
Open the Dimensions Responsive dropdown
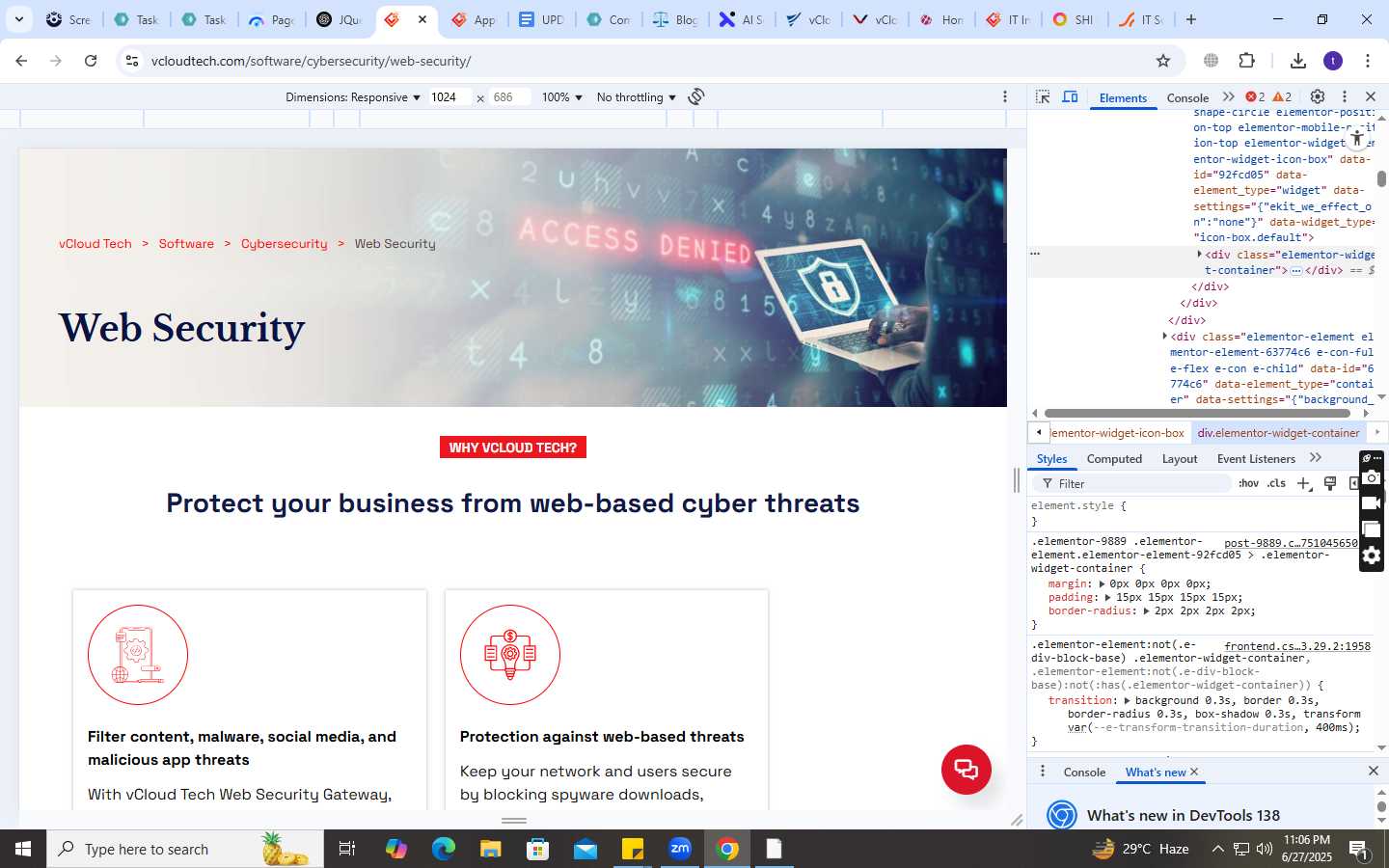click(353, 97)
